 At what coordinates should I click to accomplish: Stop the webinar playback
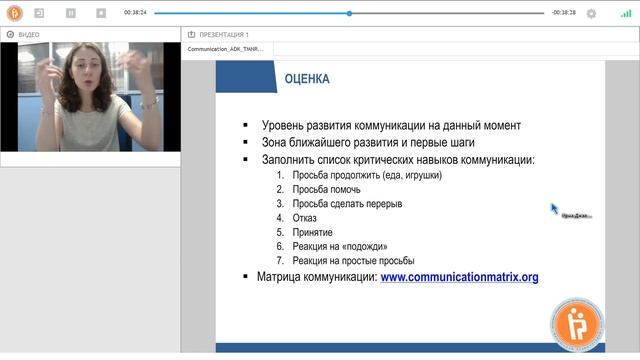101,13
